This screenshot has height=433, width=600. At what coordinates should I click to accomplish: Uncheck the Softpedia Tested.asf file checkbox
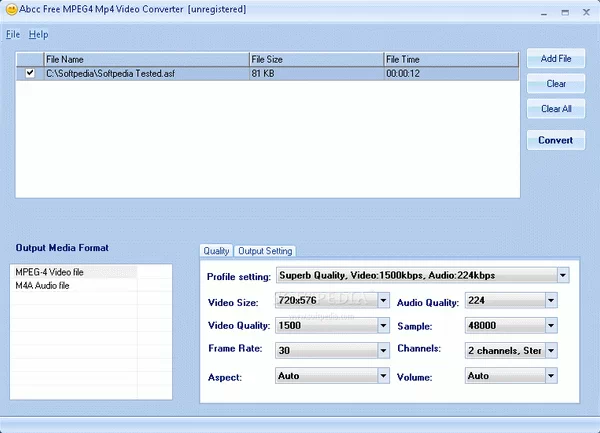(x=30, y=73)
